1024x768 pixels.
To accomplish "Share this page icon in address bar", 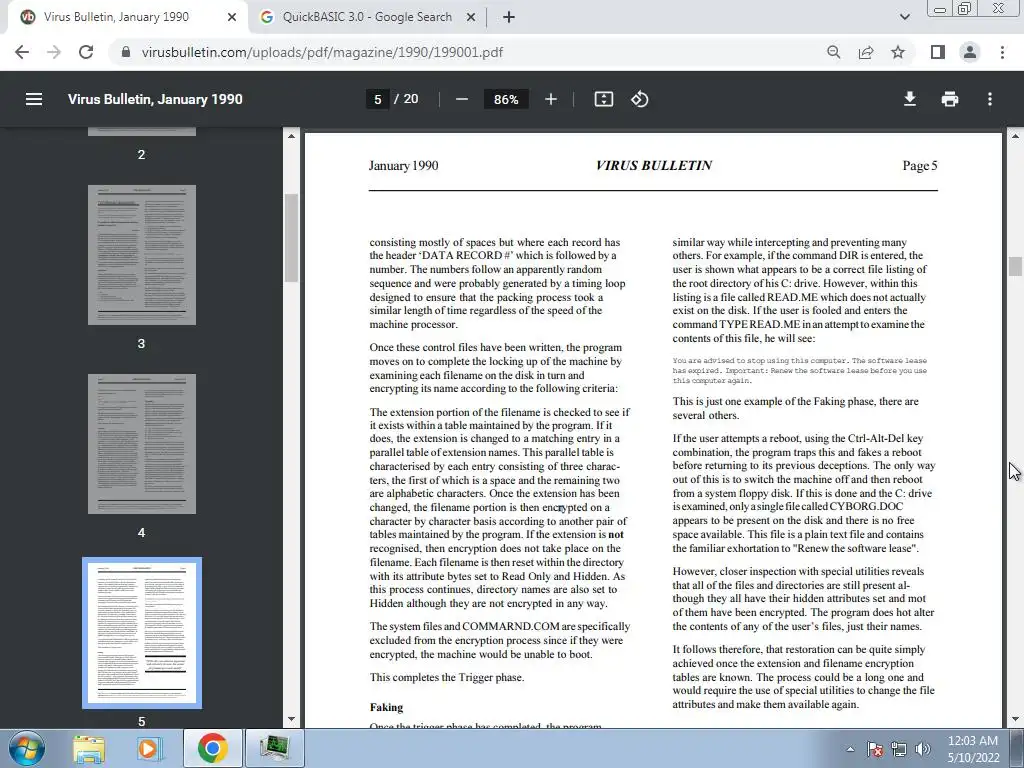I will tap(866, 52).
